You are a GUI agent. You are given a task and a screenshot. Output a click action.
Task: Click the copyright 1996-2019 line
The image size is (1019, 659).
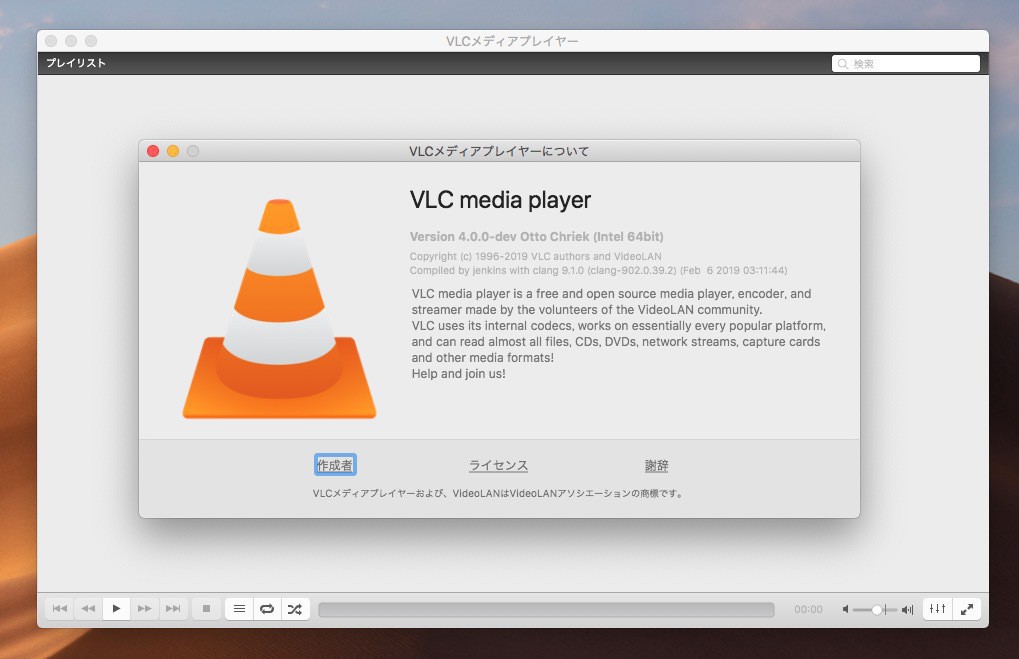pos(535,256)
